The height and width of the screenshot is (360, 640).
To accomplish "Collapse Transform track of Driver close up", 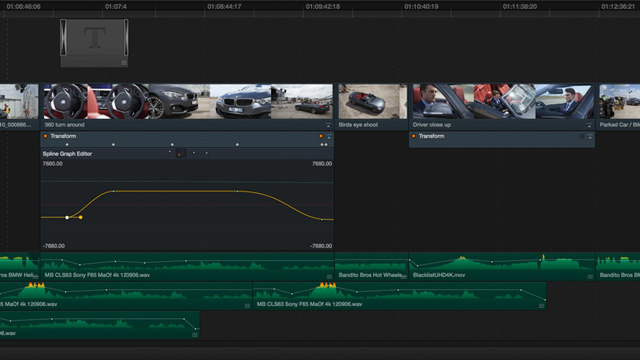I will click(590, 136).
